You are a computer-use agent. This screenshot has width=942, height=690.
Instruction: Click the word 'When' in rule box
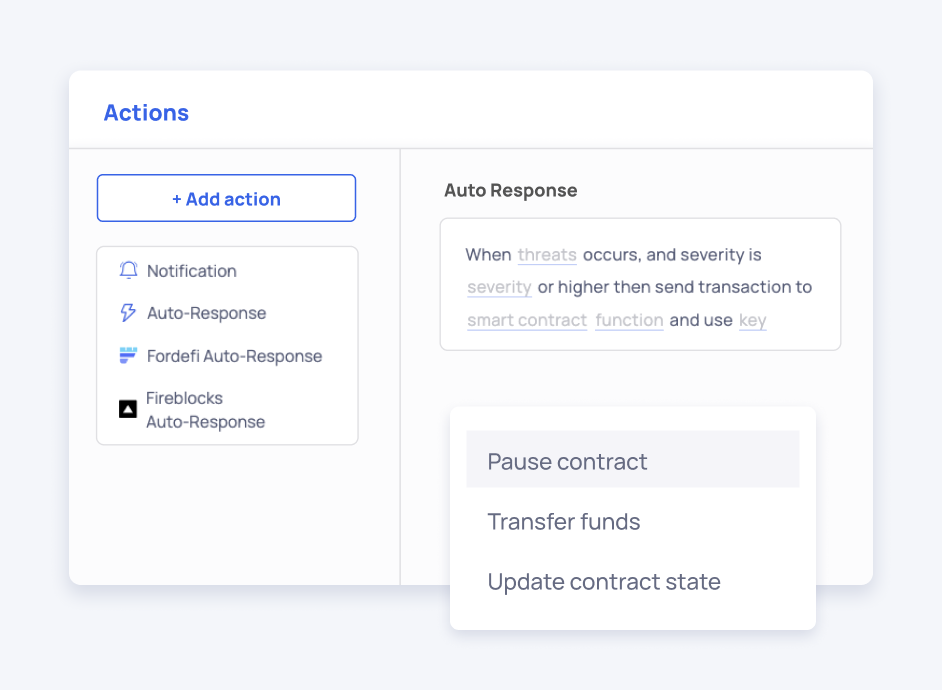coord(487,255)
